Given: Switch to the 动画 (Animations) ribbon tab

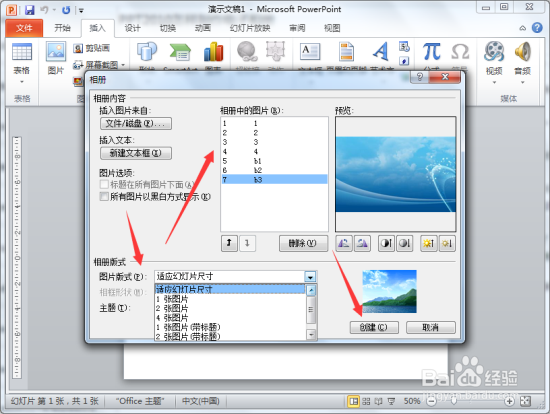Looking at the screenshot, I should pyautogui.click(x=203, y=28).
